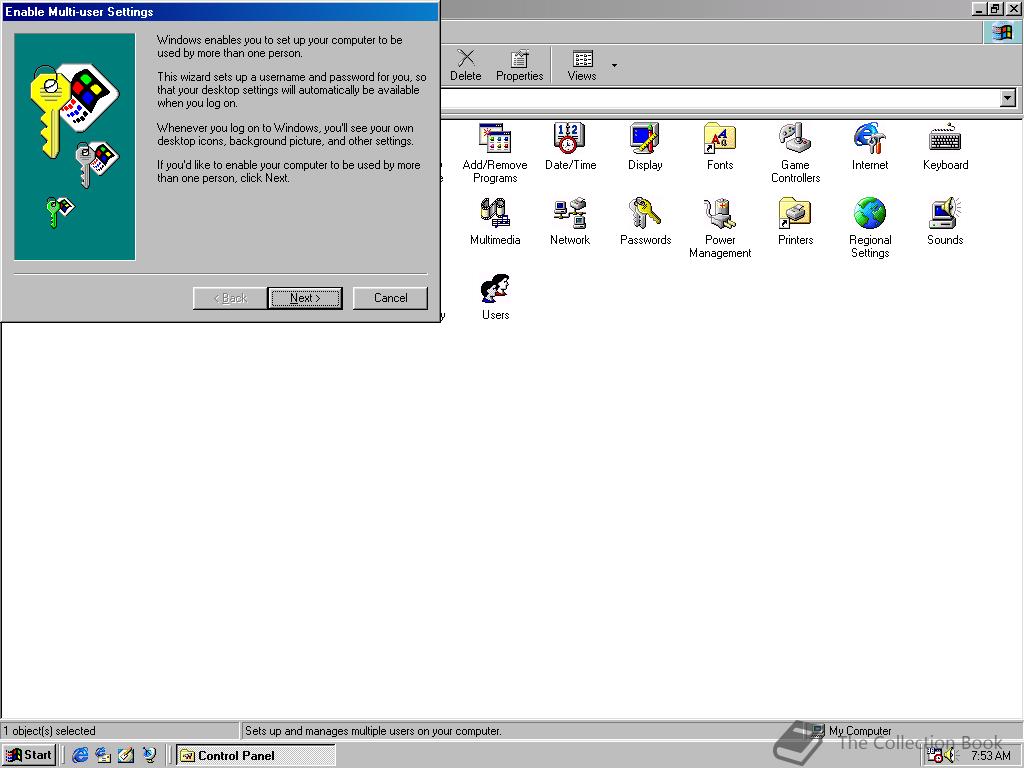Select the Keyboard icon
1024x768 pixels.
945,146
